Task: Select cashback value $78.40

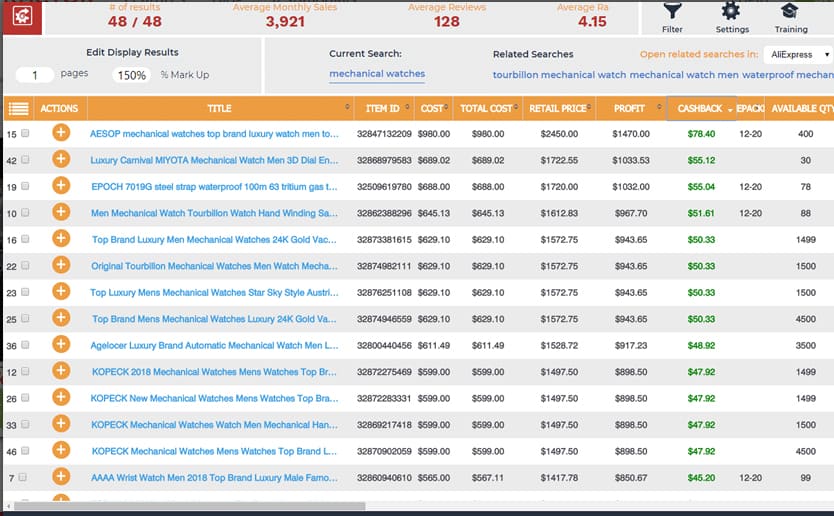Action: tap(701, 134)
